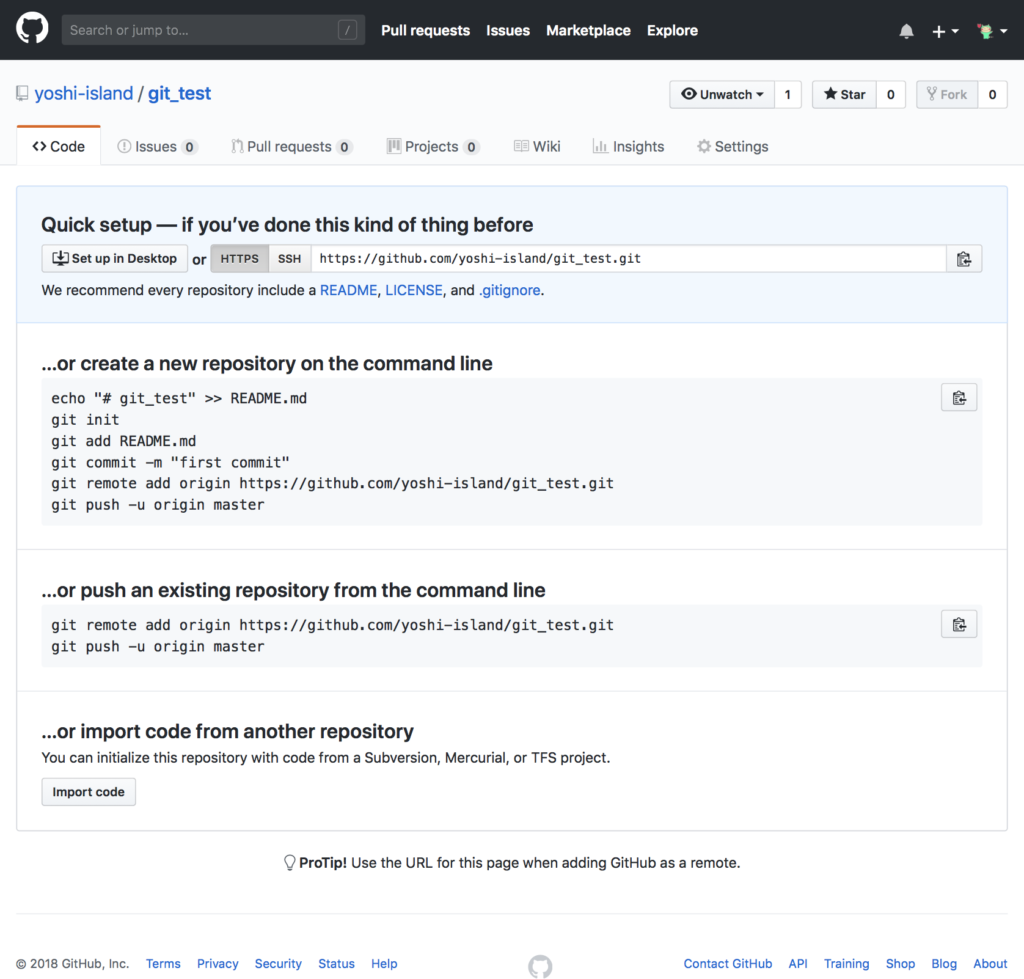Go to Pull requests in top navigation
The height and width of the screenshot is (979, 1024).
(425, 31)
